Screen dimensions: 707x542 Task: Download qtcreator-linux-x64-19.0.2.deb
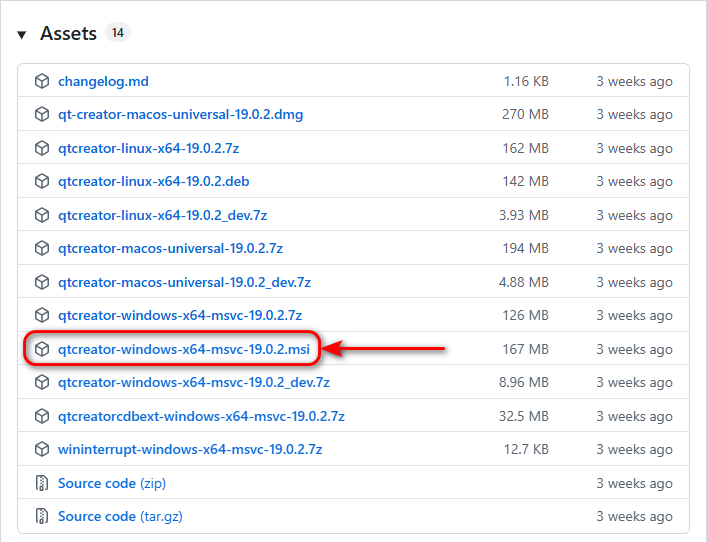(154, 181)
